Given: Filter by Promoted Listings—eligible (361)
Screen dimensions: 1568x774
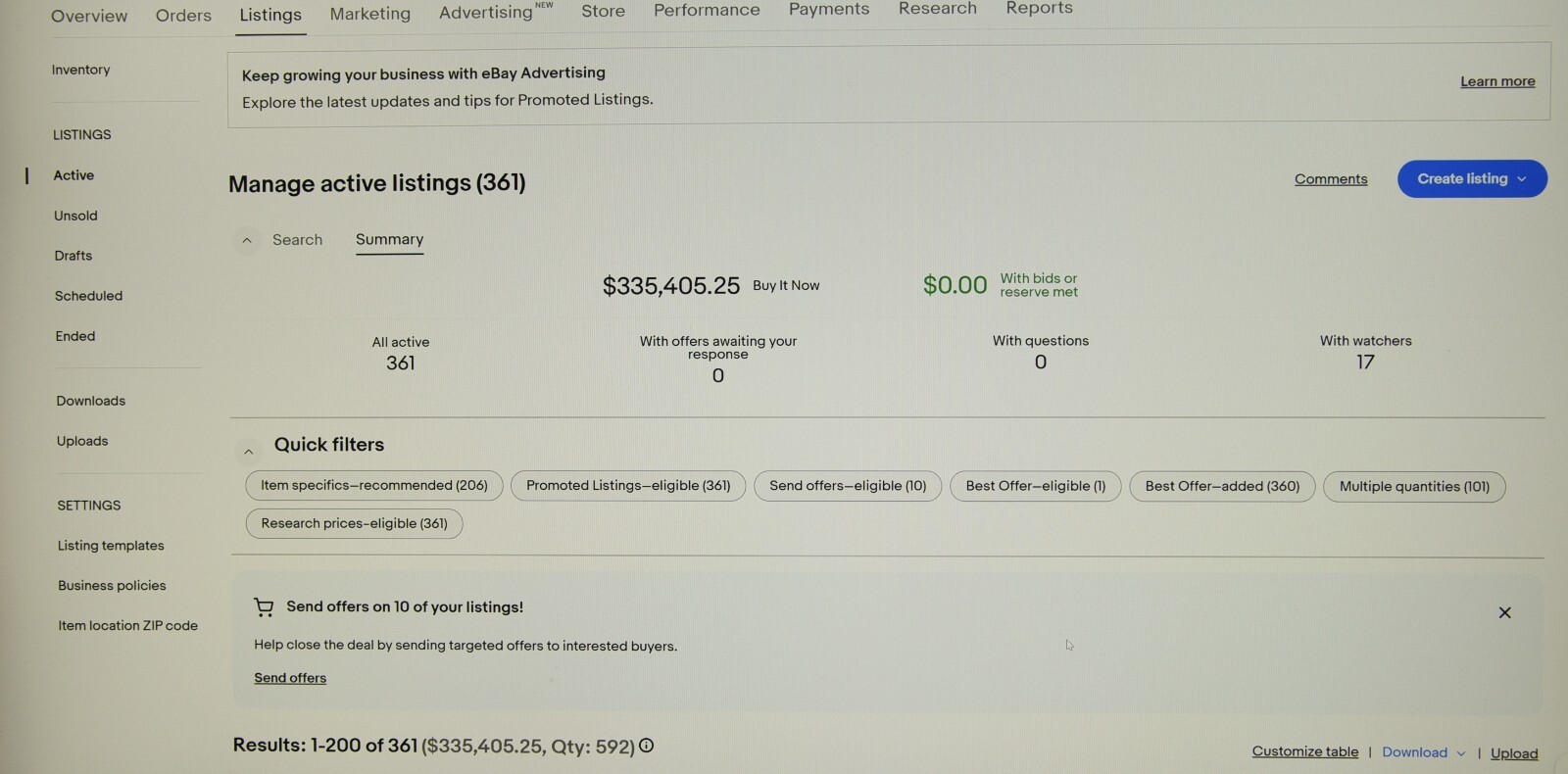Looking at the screenshot, I should [628, 486].
